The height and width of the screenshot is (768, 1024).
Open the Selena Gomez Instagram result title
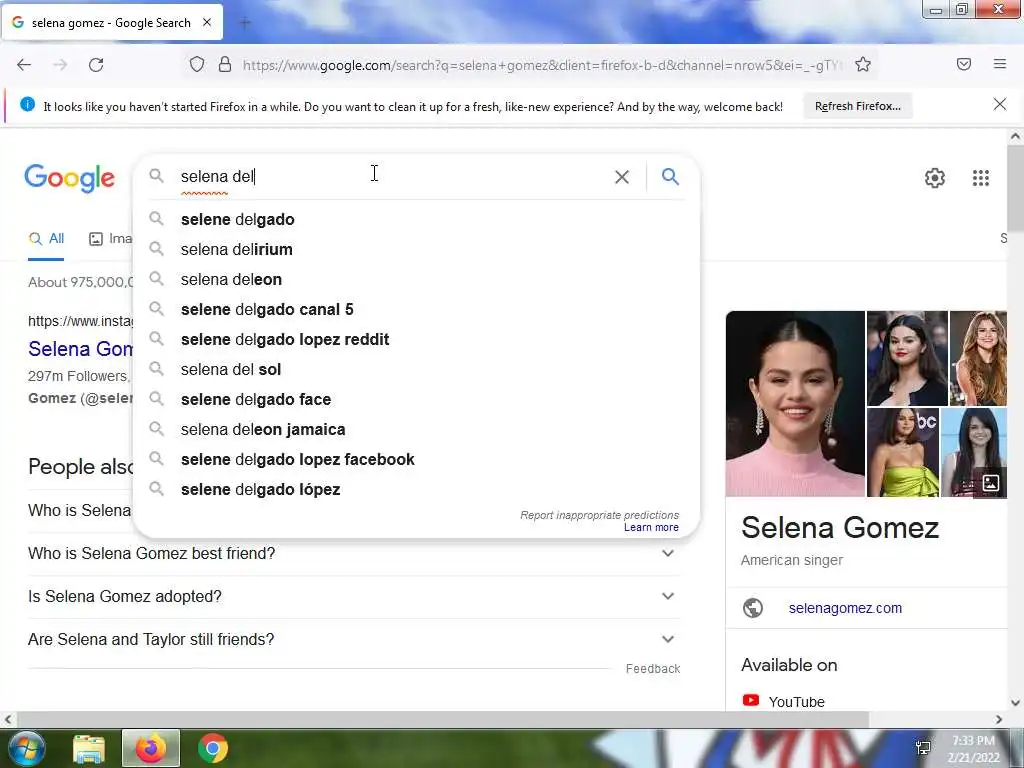click(x=80, y=349)
